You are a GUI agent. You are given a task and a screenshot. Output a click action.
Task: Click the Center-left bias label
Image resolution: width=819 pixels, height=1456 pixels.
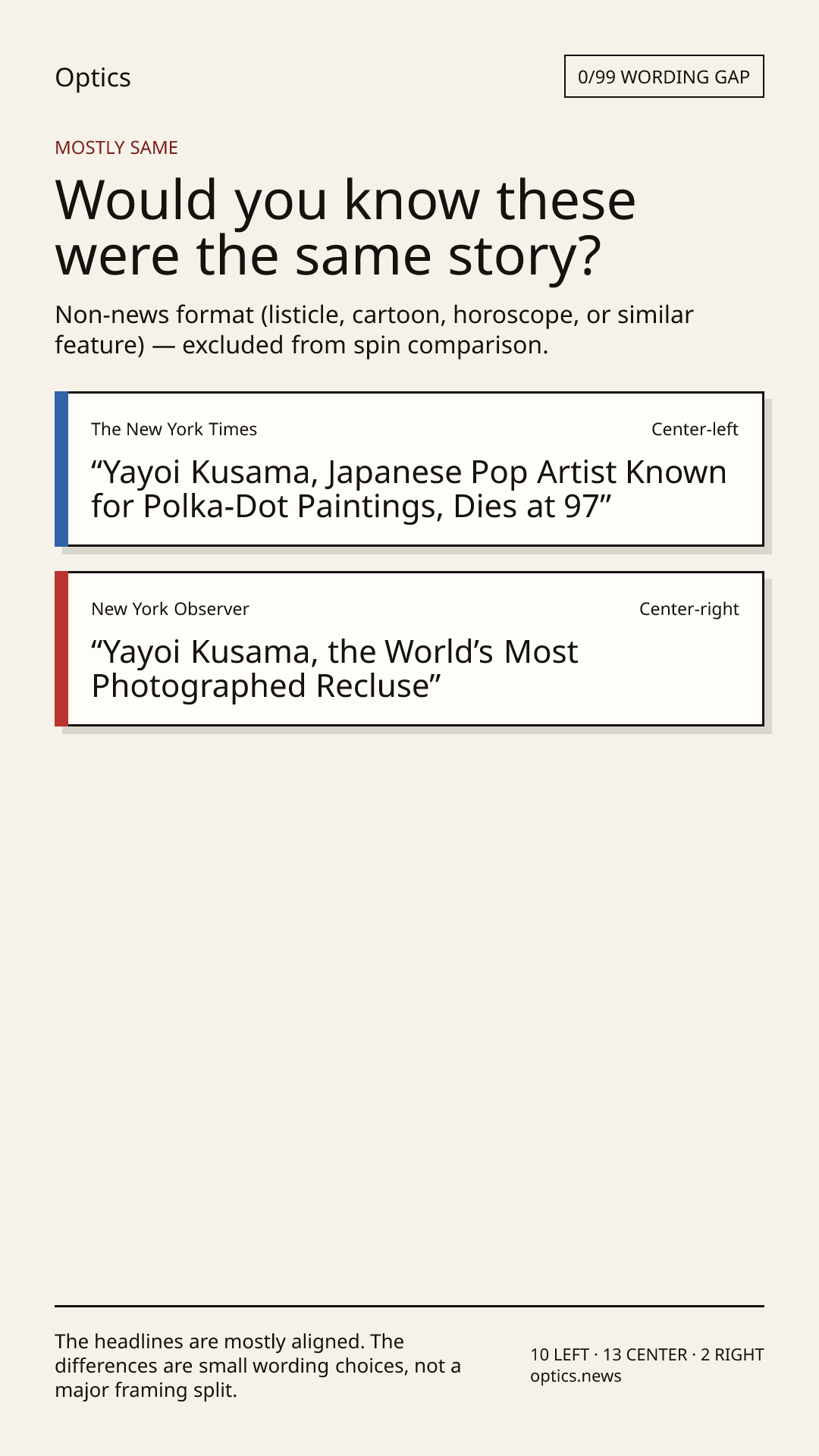pos(695,429)
